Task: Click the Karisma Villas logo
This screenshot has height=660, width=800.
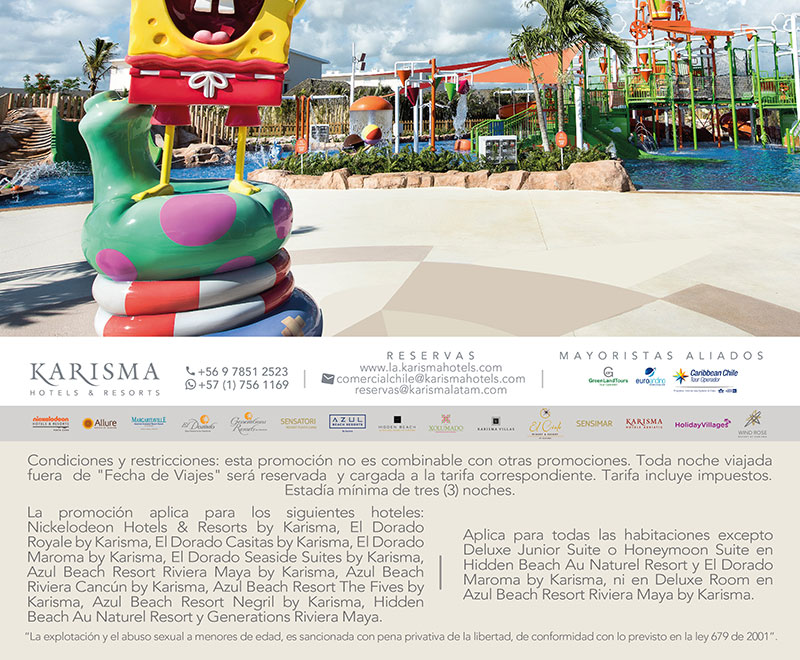Action: pos(495,424)
